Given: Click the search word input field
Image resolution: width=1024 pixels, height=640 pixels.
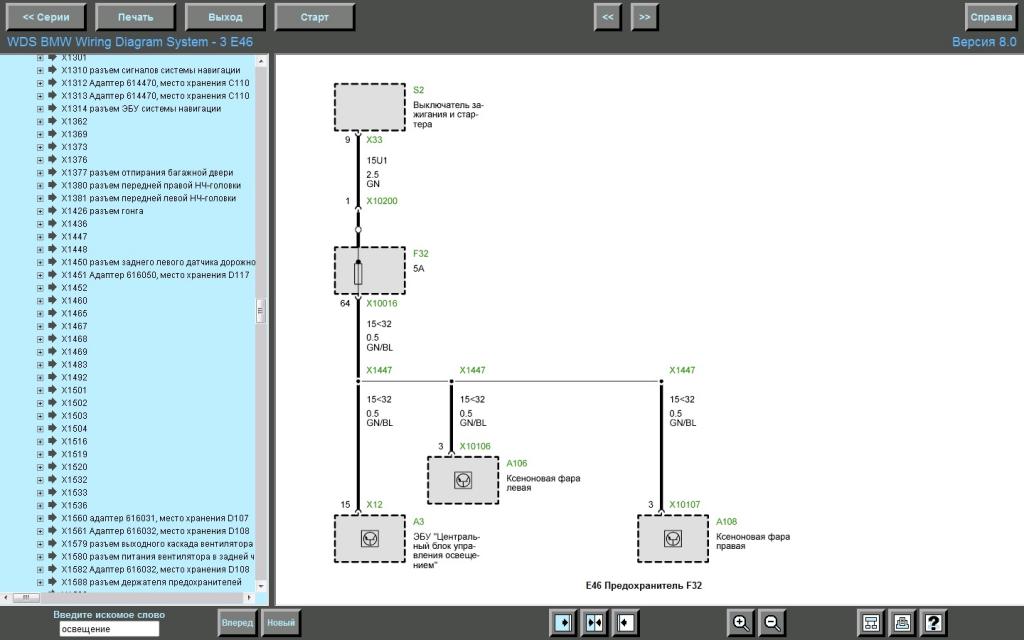Looking at the screenshot, I should (109, 629).
